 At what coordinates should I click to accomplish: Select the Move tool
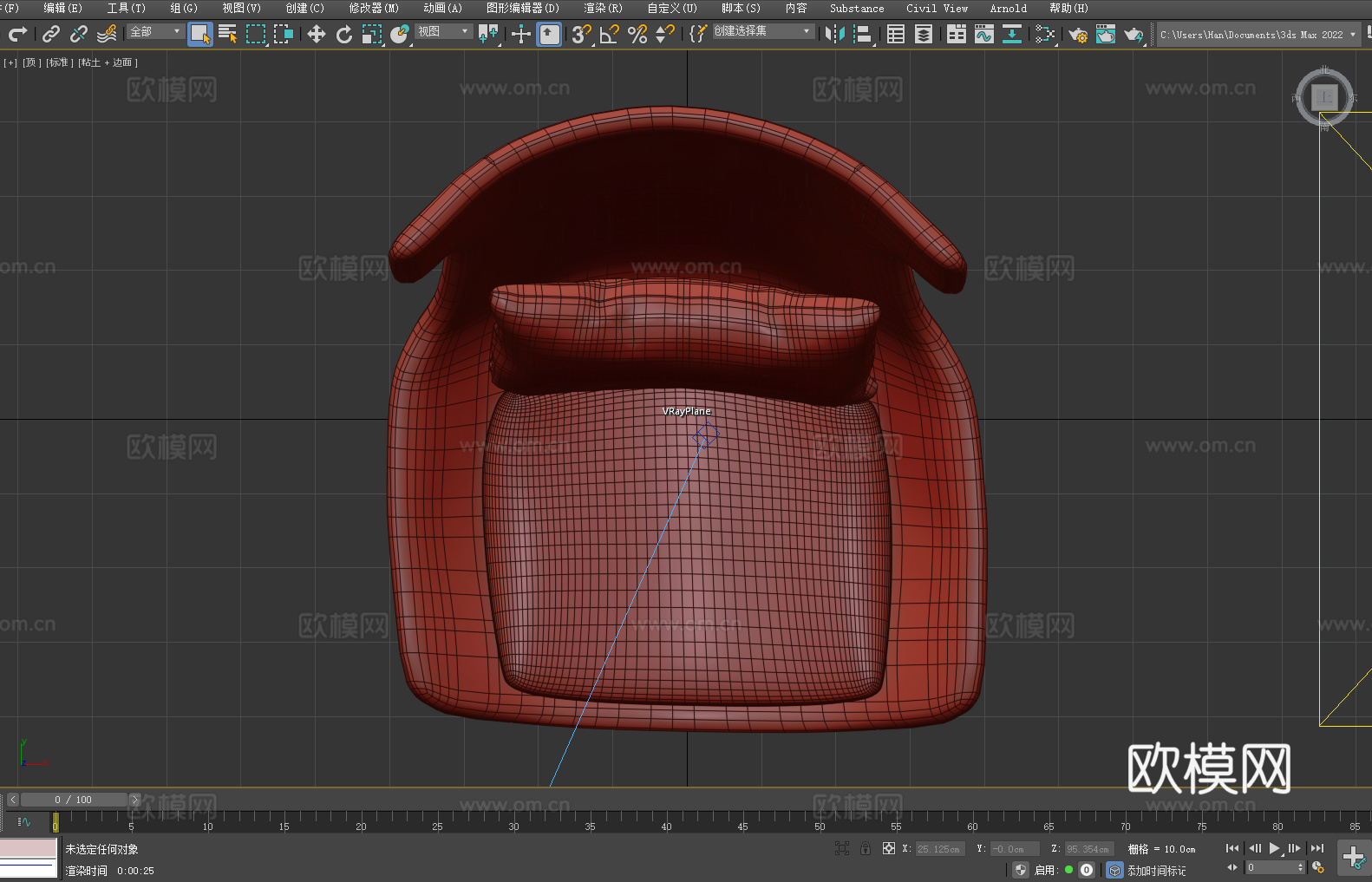[317, 34]
